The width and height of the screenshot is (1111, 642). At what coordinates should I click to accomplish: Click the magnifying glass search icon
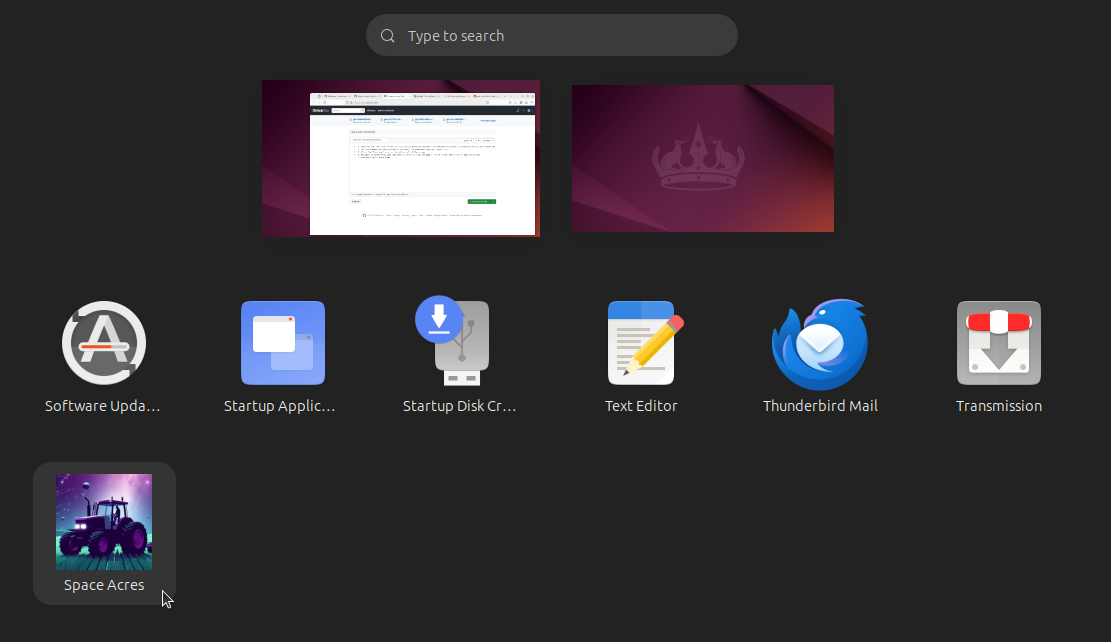click(x=388, y=36)
